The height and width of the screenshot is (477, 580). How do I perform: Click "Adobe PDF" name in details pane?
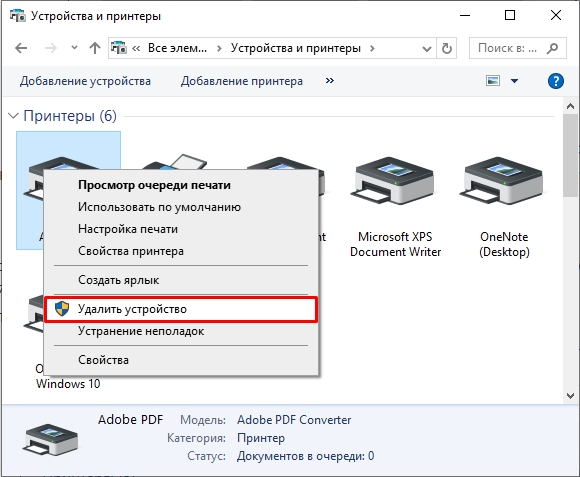[130, 420]
